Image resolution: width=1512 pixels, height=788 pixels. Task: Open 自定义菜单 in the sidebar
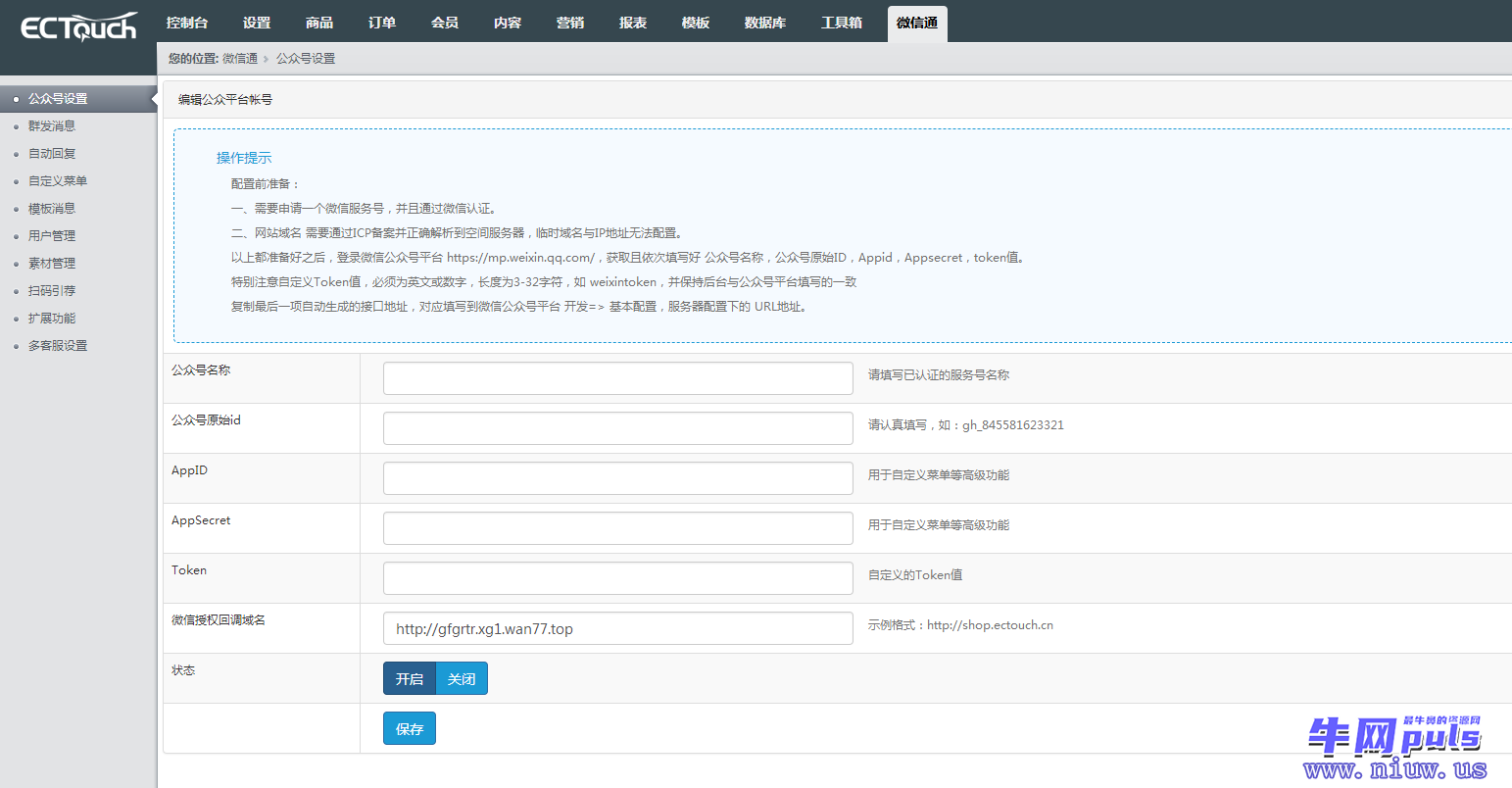tap(58, 181)
